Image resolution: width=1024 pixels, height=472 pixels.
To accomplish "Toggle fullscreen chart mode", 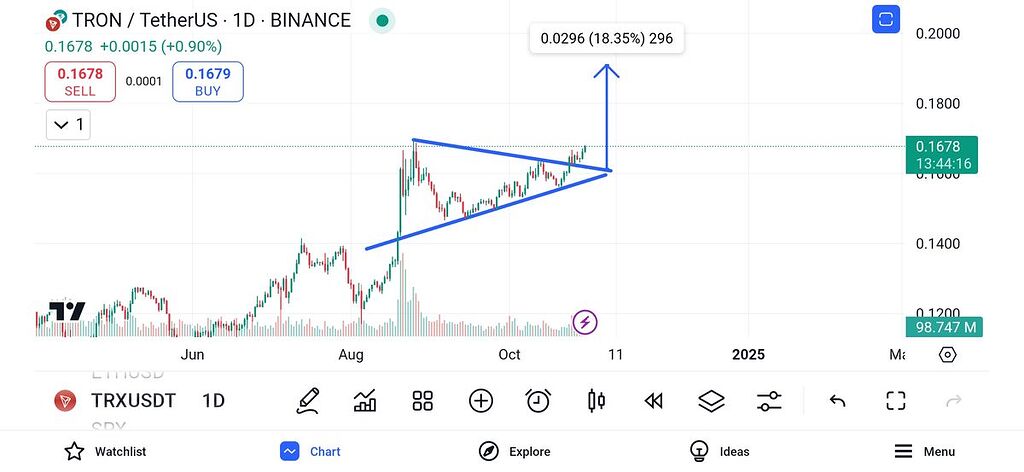I will (895, 401).
